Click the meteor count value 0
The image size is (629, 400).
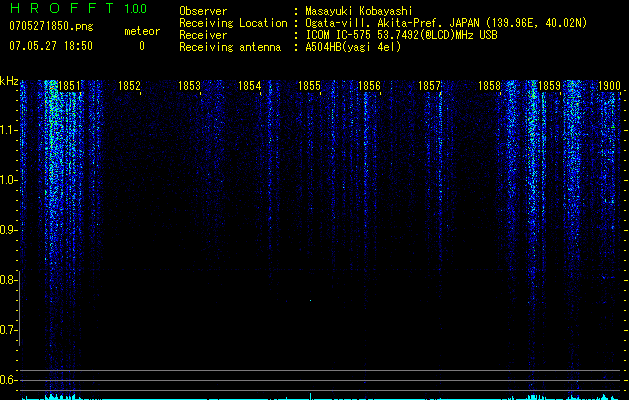142,46
